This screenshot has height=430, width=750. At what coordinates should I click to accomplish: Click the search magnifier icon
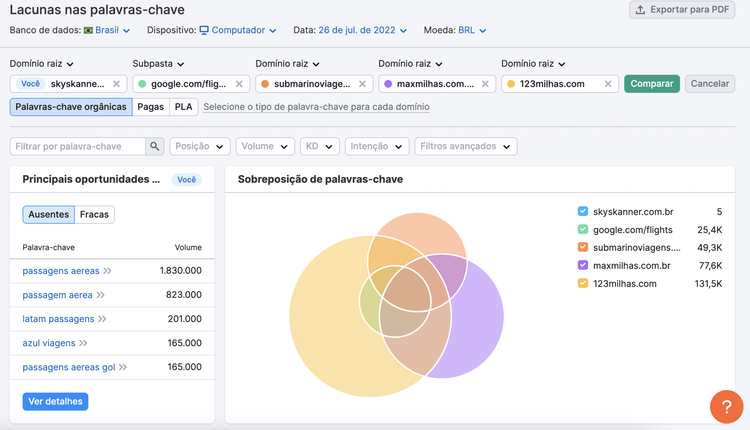pyautogui.click(x=154, y=146)
